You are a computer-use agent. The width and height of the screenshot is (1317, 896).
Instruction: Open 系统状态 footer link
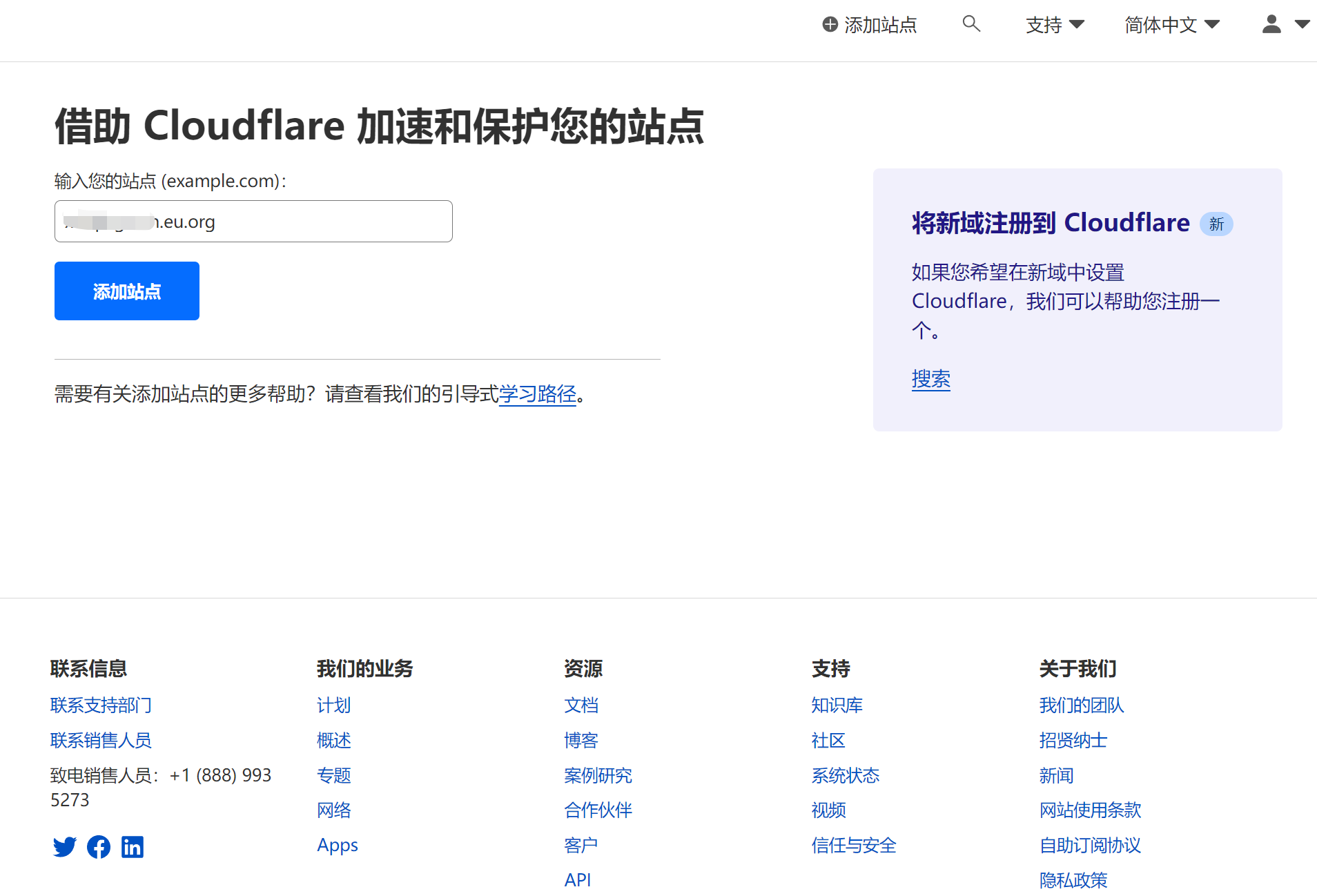click(845, 775)
